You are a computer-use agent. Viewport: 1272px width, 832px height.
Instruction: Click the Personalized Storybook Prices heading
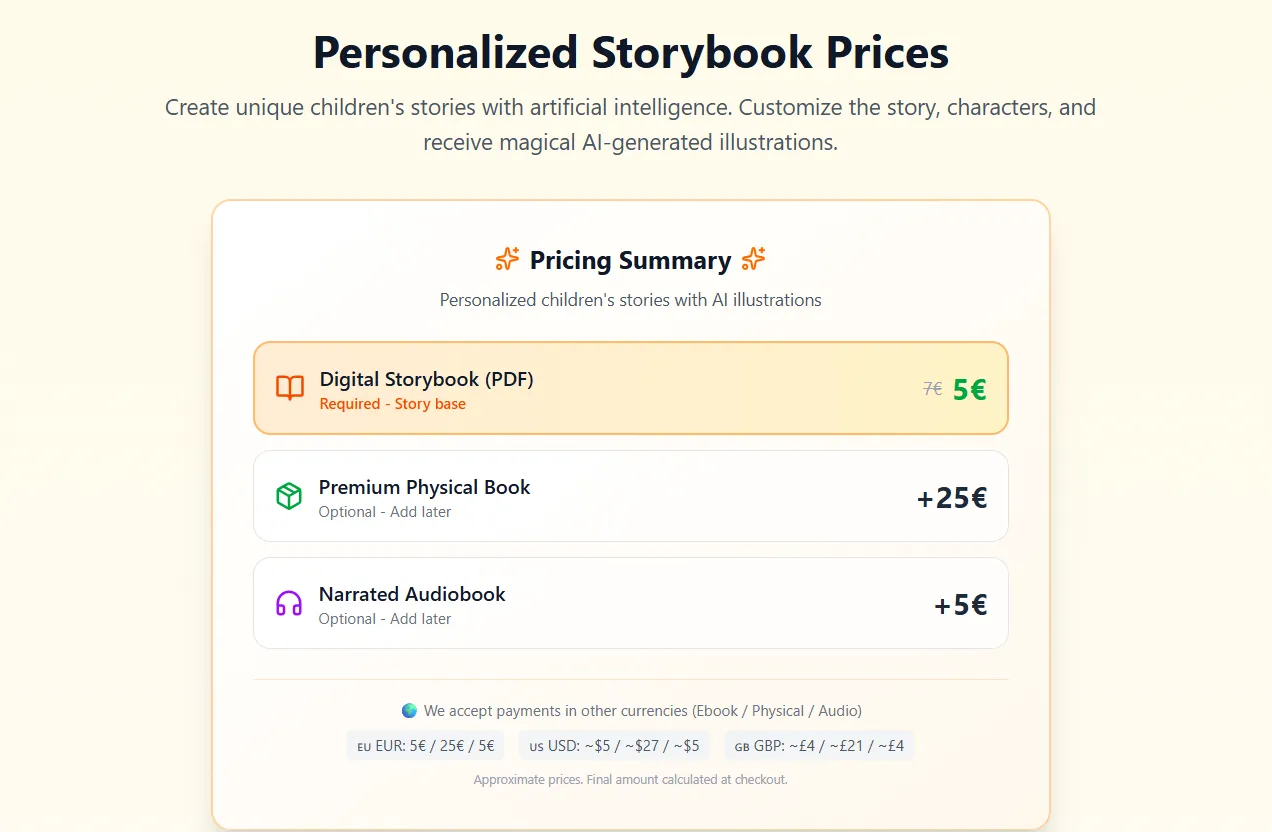click(x=630, y=52)
